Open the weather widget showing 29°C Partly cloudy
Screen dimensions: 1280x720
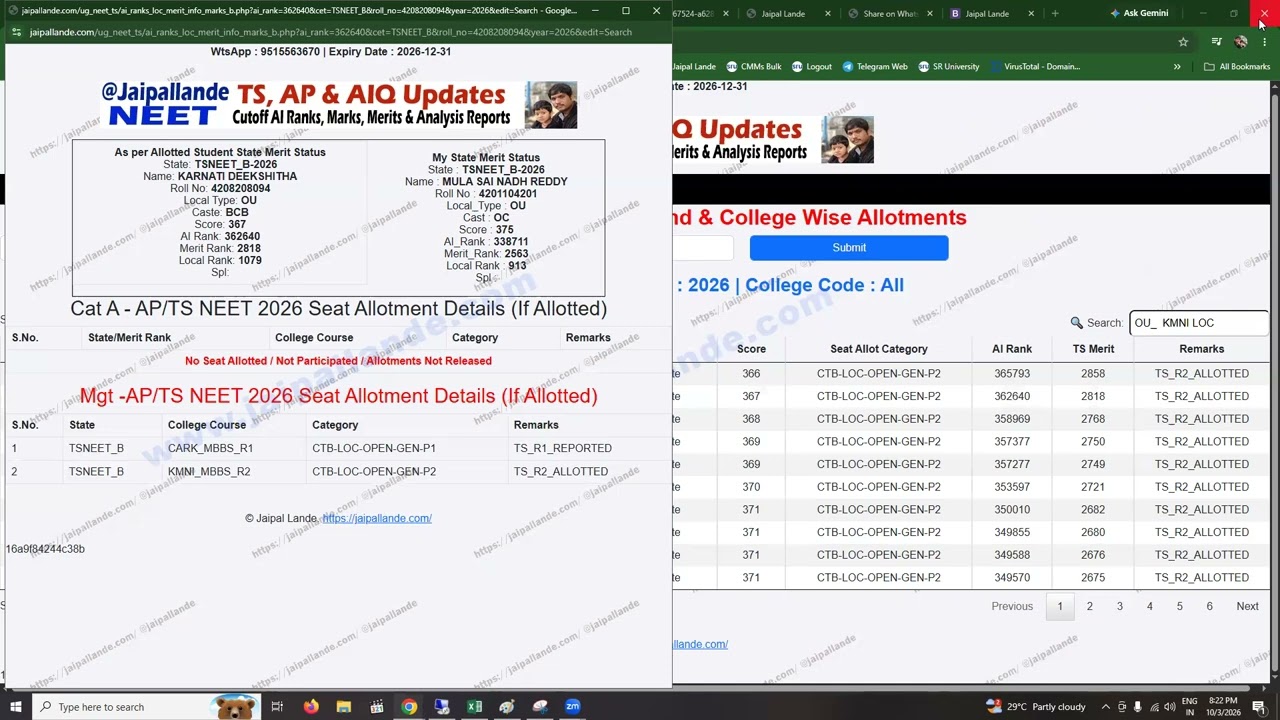(1035, 707)
